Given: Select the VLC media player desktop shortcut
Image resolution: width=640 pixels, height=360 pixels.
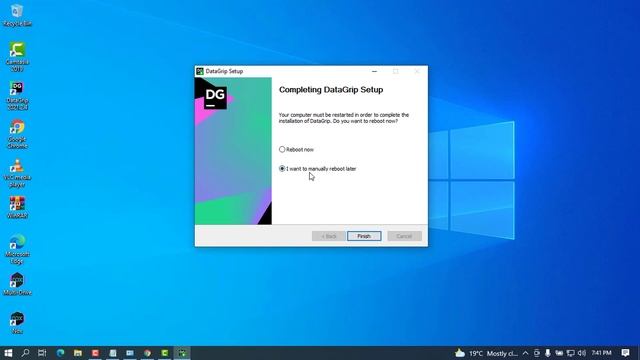Looking at the screenshot, I should (17, 173).
